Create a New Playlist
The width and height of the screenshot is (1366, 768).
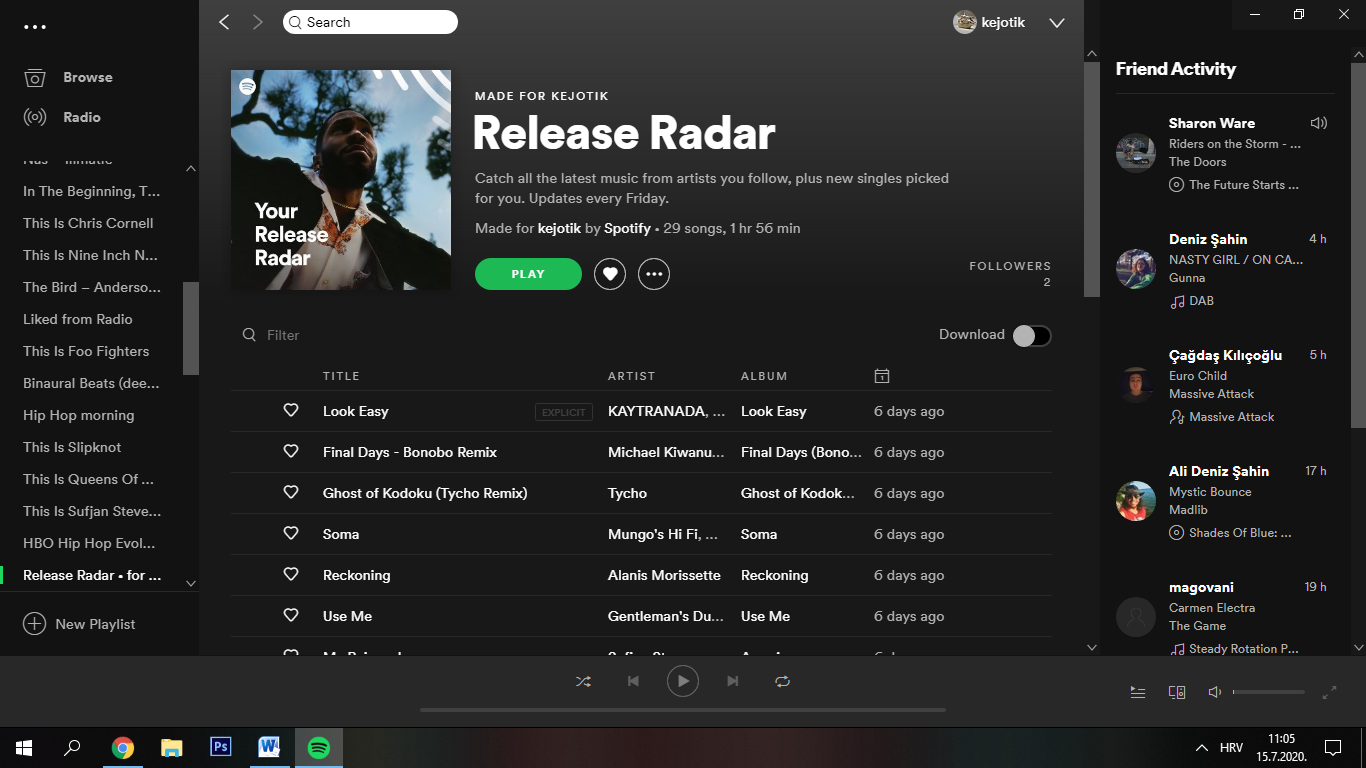click(x=79, y=624)
